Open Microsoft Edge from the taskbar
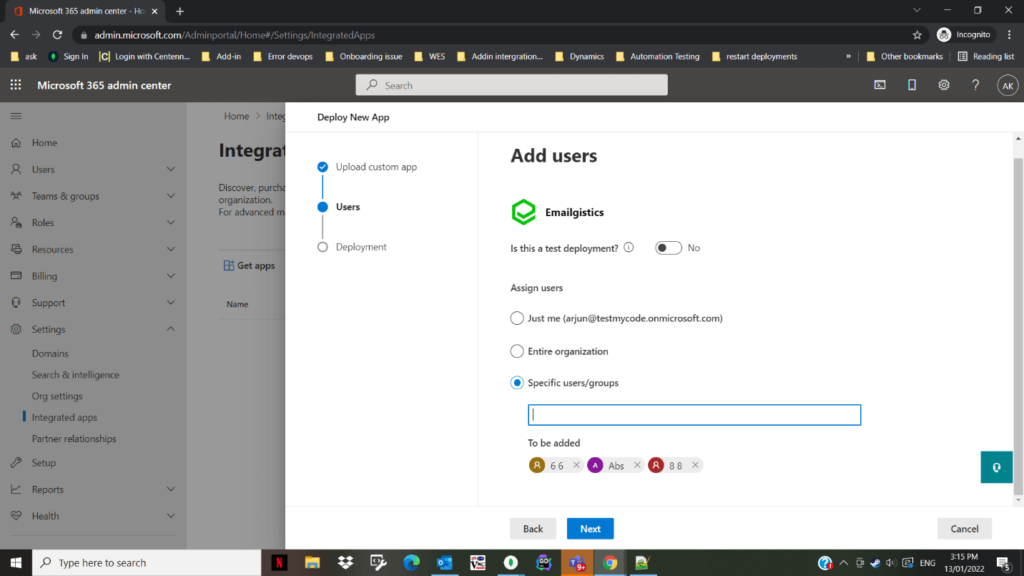 411,562
